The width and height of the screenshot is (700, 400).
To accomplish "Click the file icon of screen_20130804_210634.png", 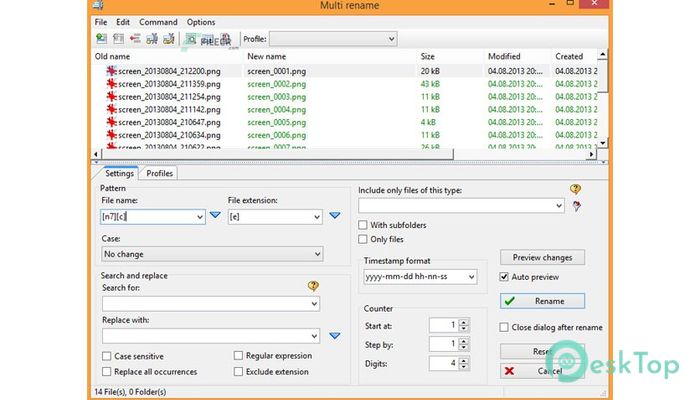I will (x=112, y=135).
